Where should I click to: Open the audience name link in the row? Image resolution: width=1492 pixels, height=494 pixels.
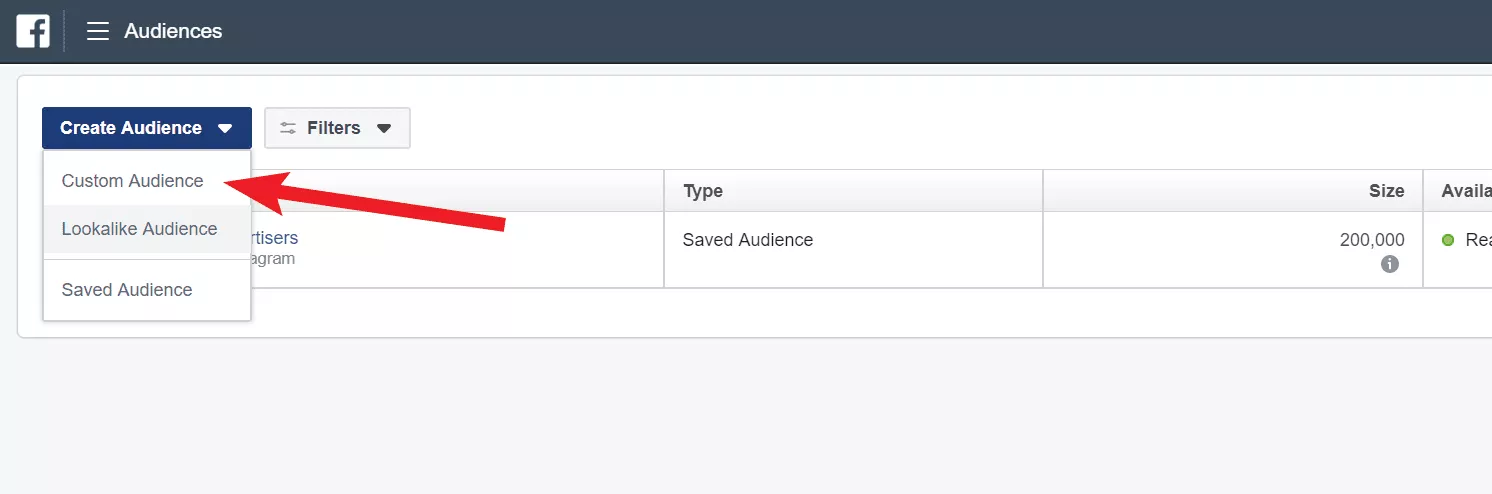click(273, 239)
